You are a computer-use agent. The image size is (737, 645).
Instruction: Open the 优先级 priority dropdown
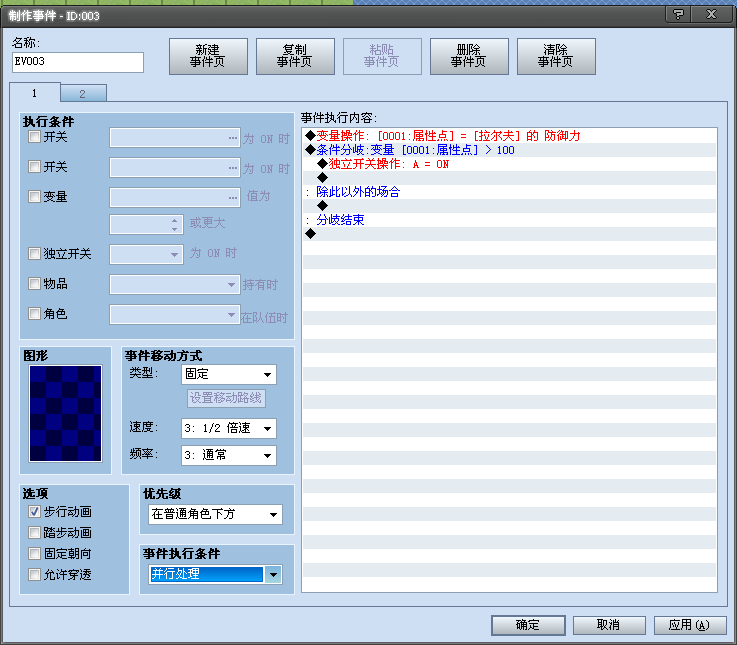(215, 514)
